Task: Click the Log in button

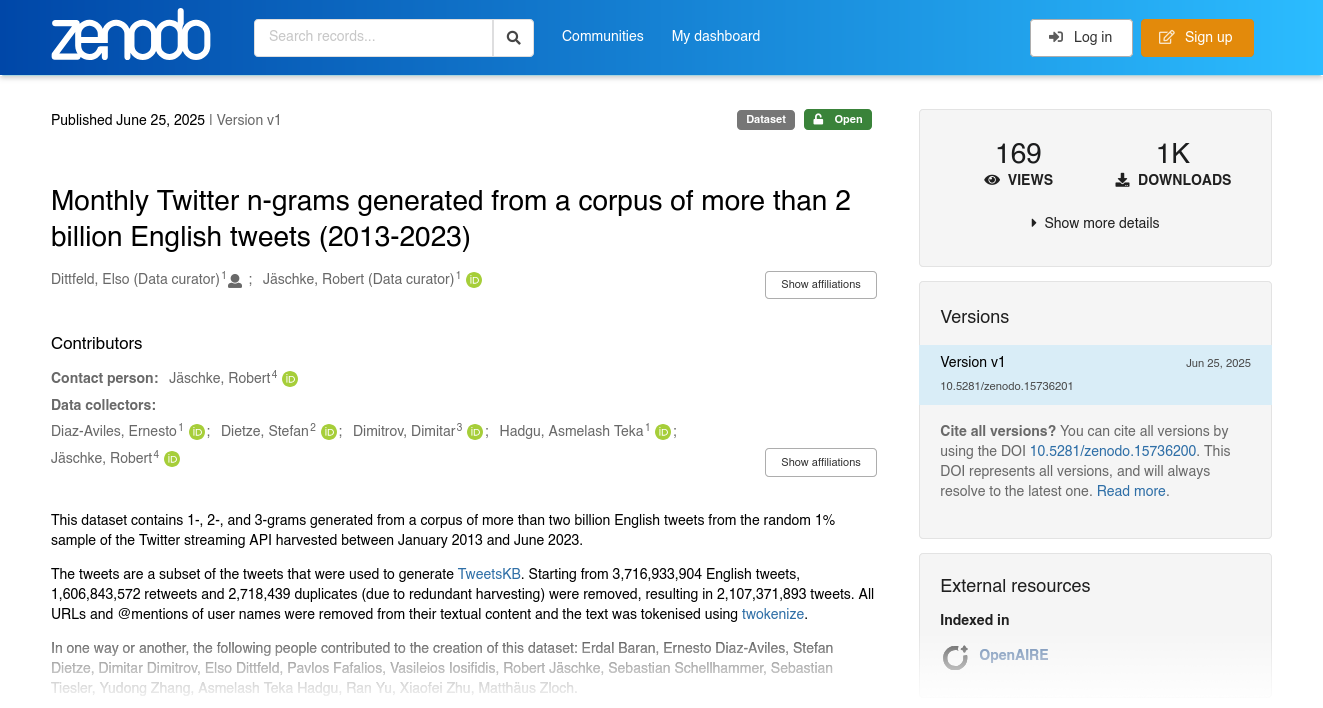Action: pos(1081,37)
